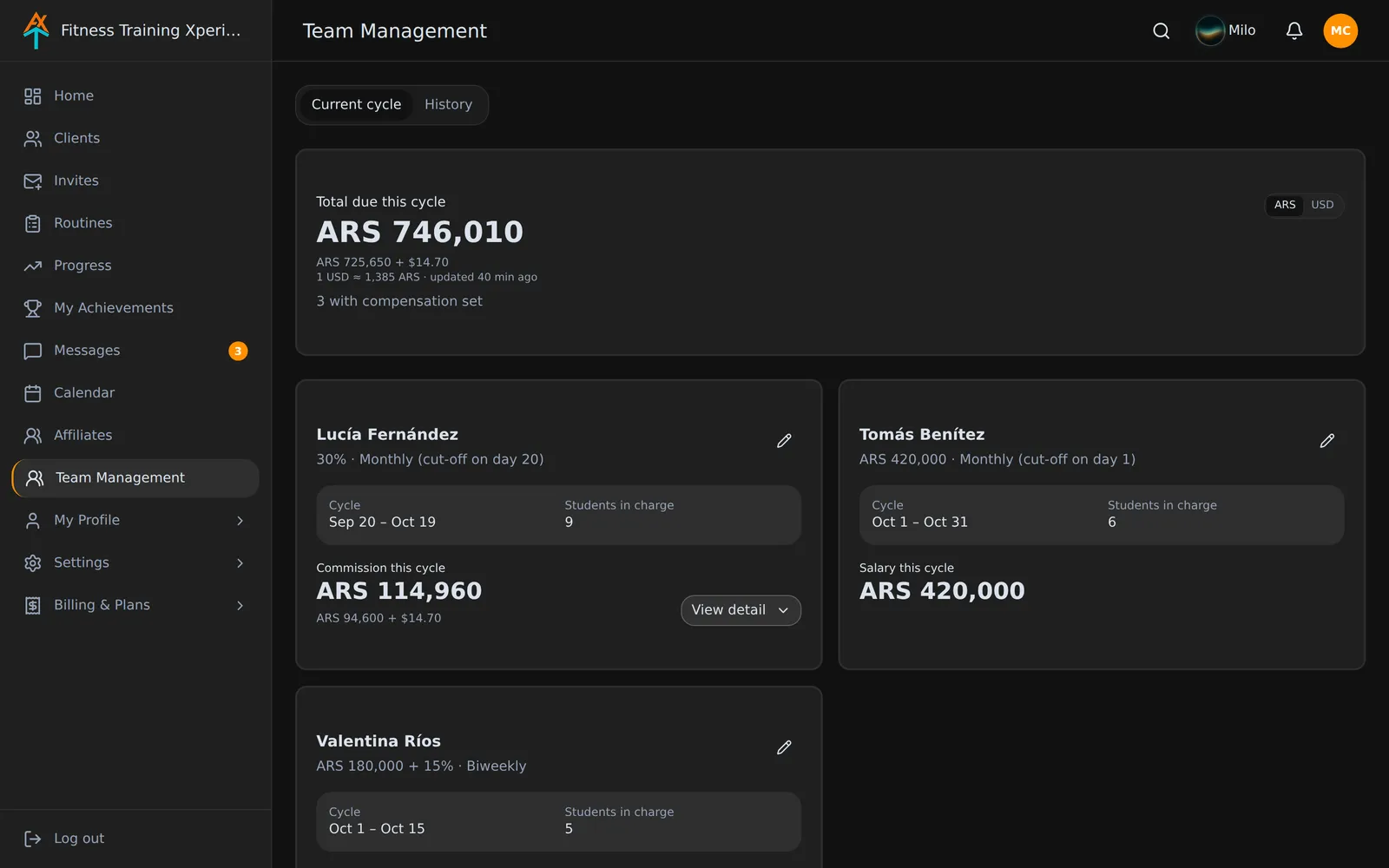
Task: Open the search magnifier icon
Action: 1161,31
